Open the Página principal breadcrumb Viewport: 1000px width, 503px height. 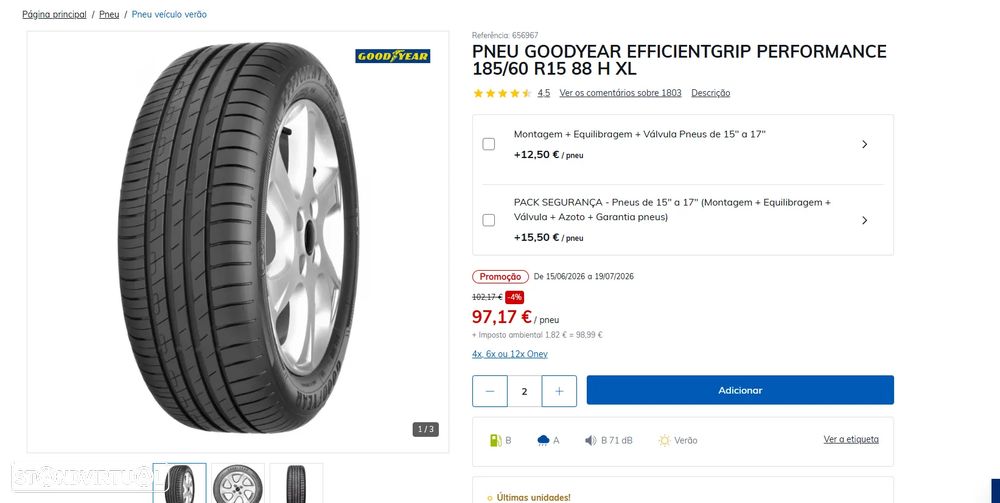pos(54,14)
